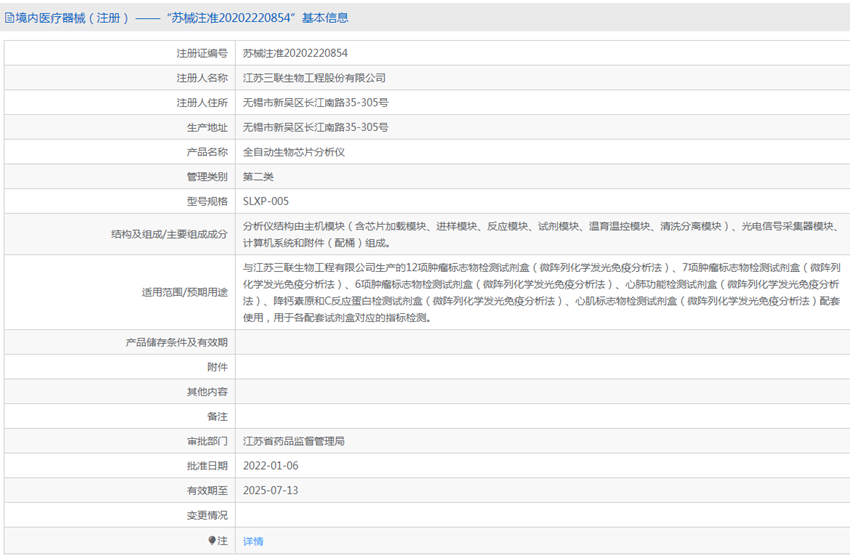Viewport: 850px width, 555px height.
Task: Open the 详情 link in the 注 row
Action: click(x=253, y=541)
